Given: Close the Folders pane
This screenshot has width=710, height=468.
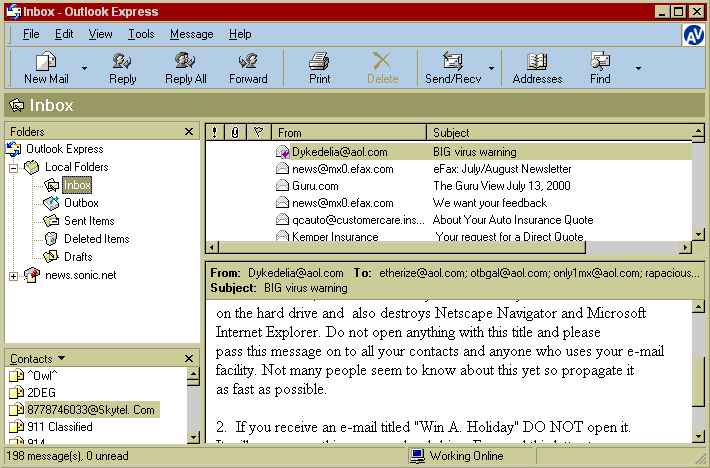Looking at the screenshot, I should 189,132.
